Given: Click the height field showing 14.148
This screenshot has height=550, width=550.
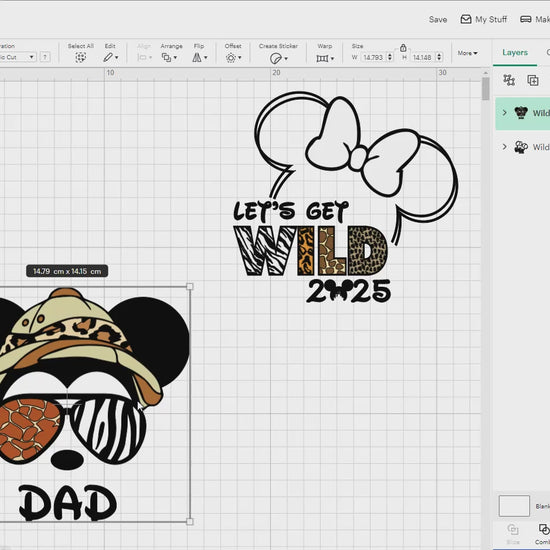Looking at the screenshot, I should [422, 57].
